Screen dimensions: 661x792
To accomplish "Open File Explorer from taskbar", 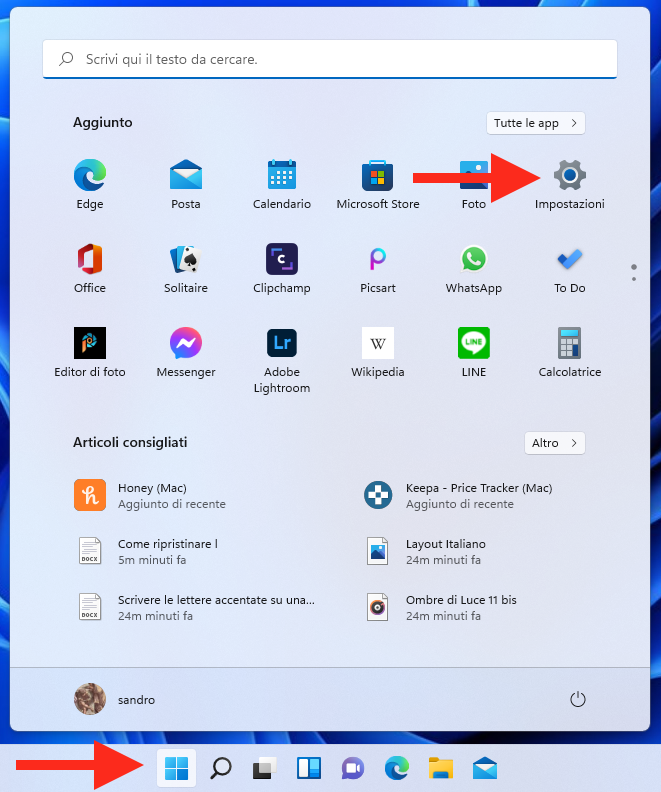I will pyautogui.click(x=440, y=768).
